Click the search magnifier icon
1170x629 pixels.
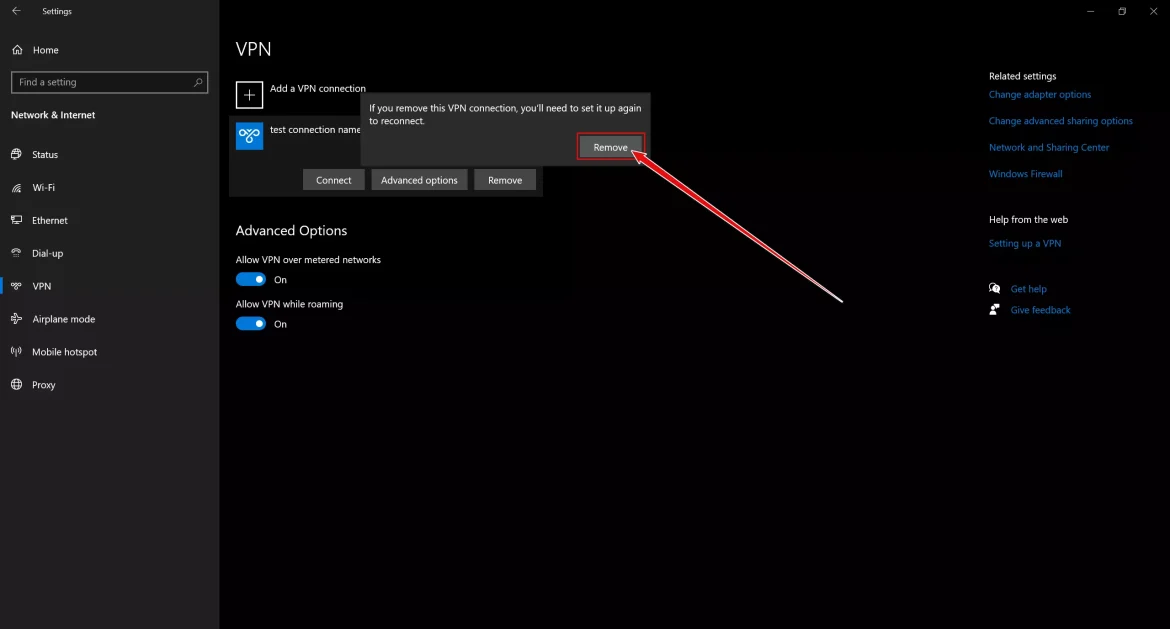(x=198, y=82)
